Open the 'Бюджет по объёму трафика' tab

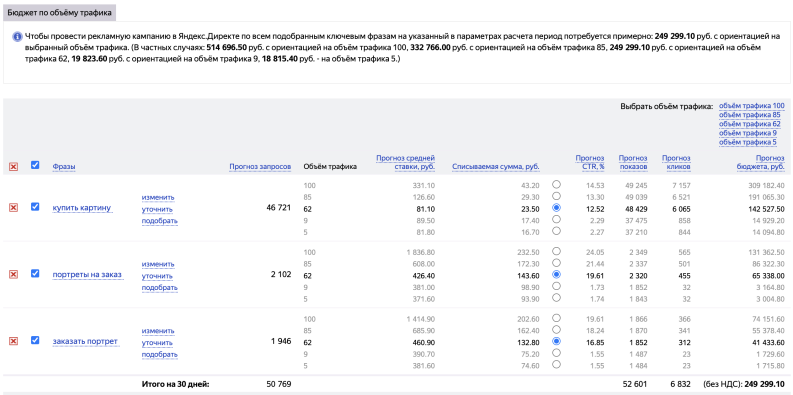click(x=60, y=12)
